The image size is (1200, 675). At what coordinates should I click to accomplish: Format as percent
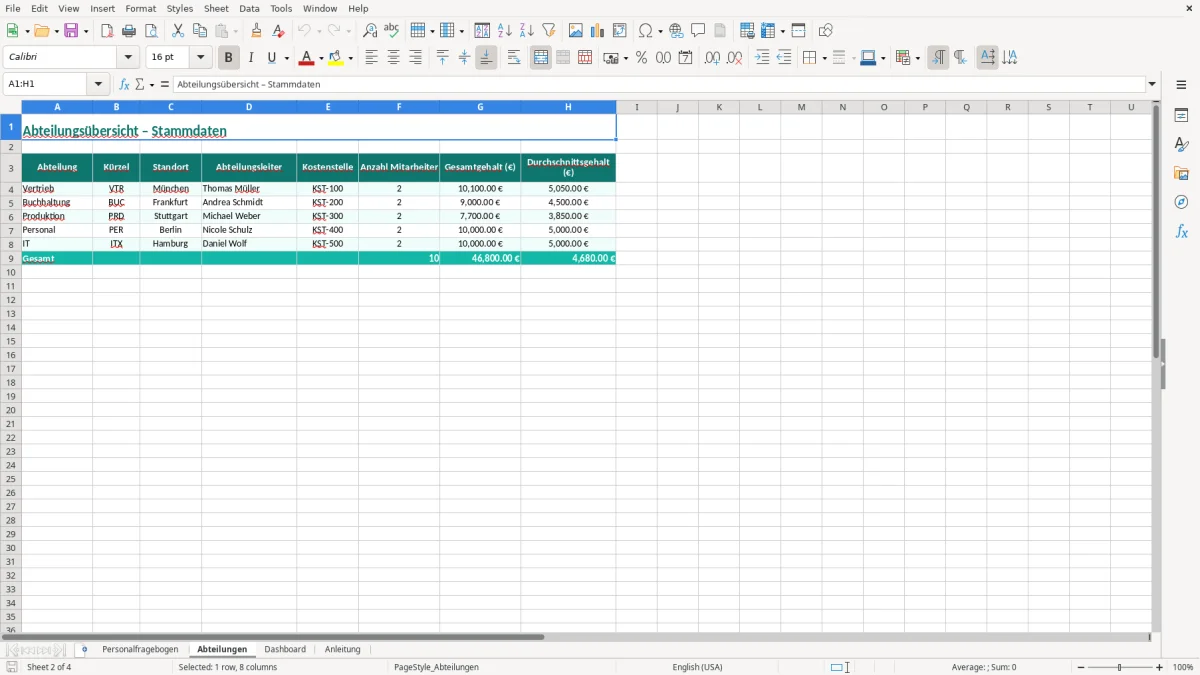(641, 58)
